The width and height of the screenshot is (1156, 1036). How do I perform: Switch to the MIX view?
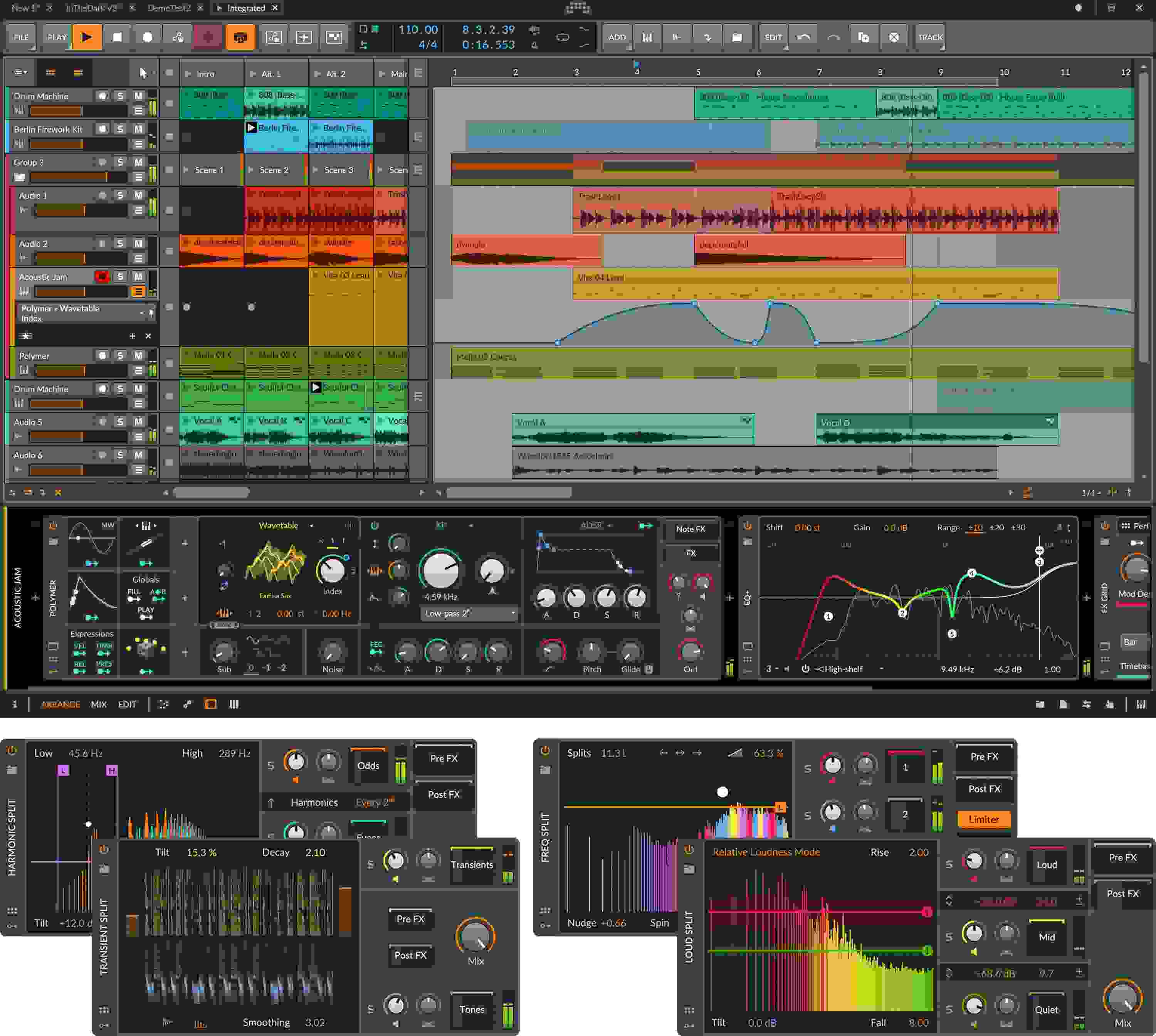click(x=99, y=704)
